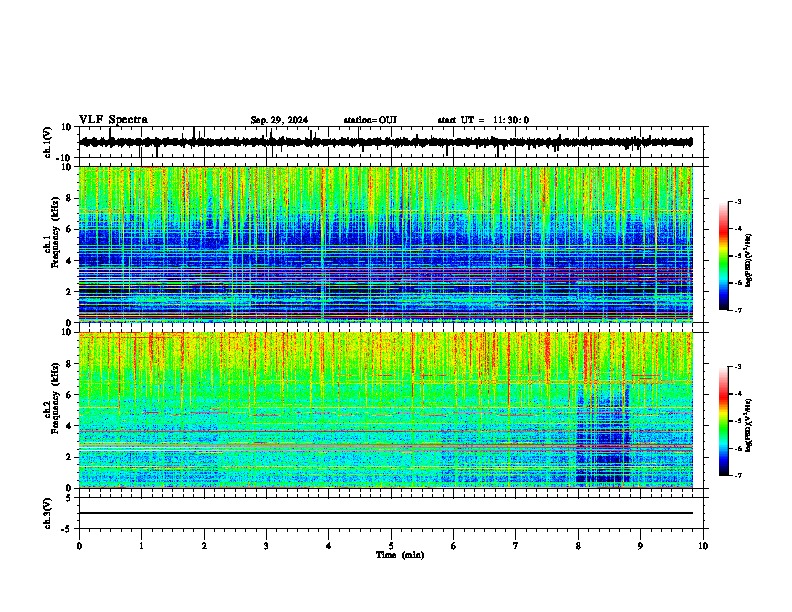Click the station=OUJ label
Image resolution: width=792 pixels, height=612 pixels.
pyautogui.click(x=370, y=120)
